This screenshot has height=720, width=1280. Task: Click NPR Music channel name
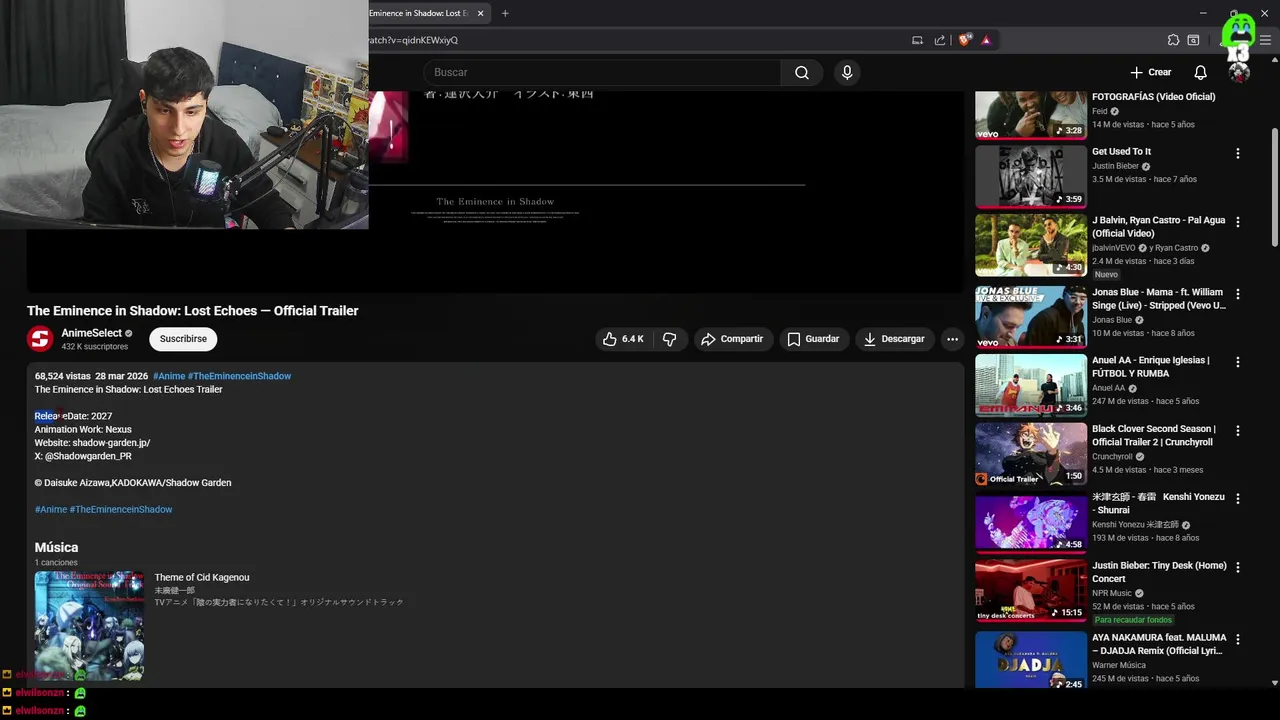1113,593
